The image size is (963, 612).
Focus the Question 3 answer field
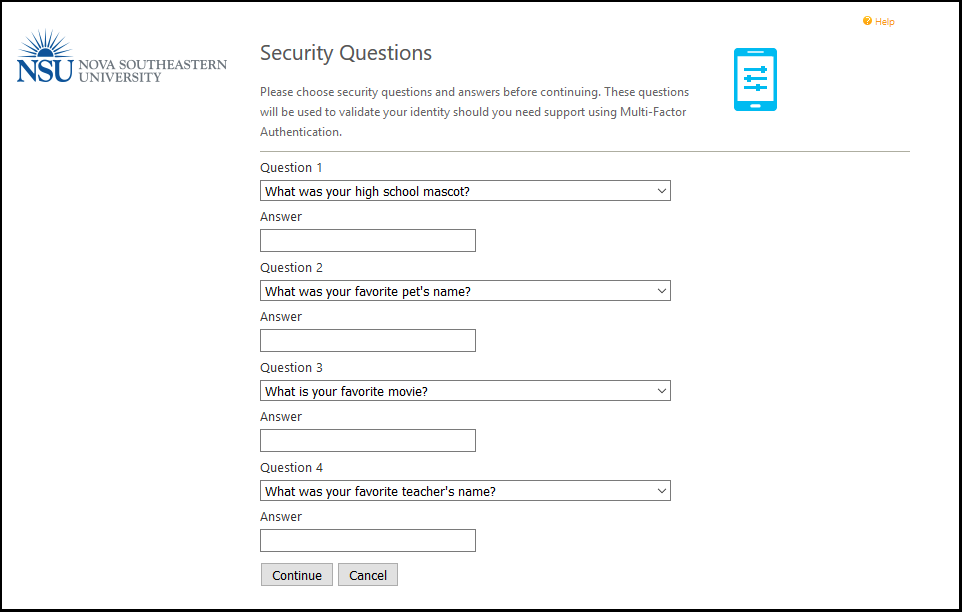(368, 441)
